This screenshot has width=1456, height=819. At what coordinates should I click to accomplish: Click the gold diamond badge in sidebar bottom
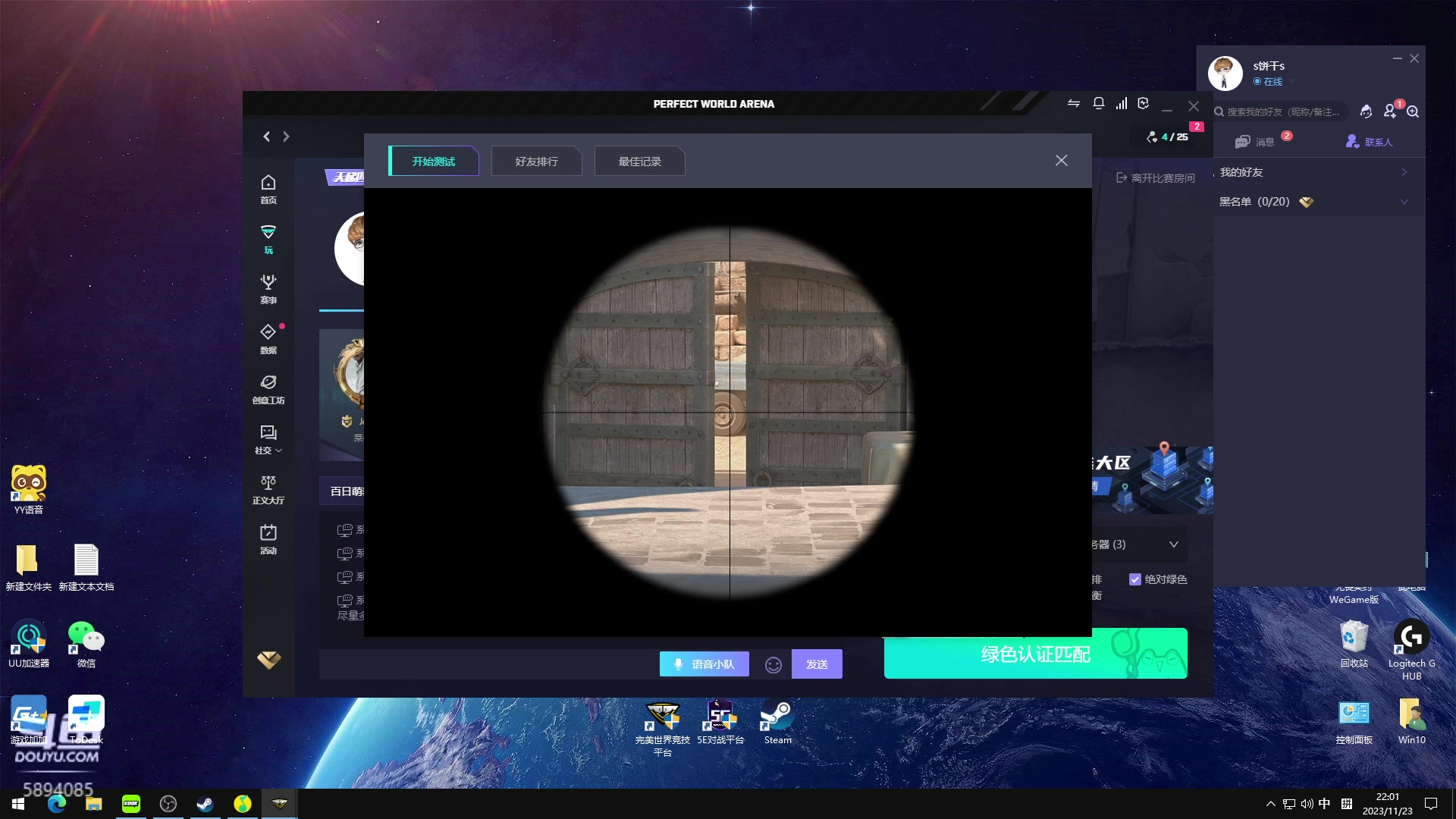[x=268, y=660]
